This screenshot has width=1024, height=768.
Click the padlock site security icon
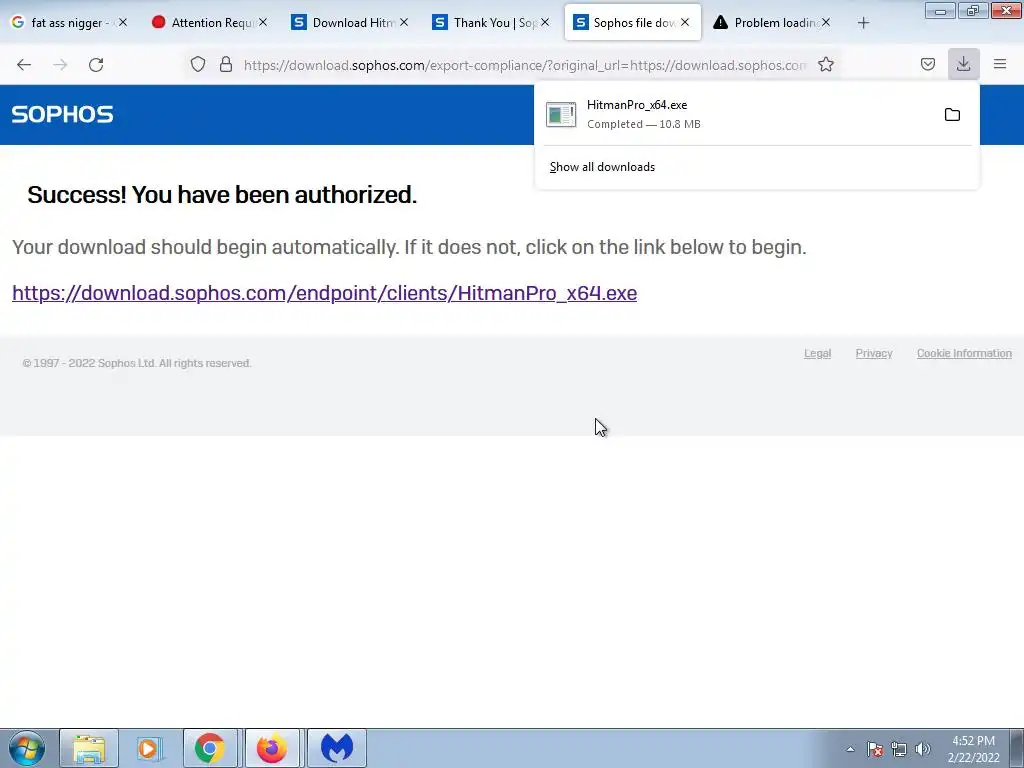226,64
